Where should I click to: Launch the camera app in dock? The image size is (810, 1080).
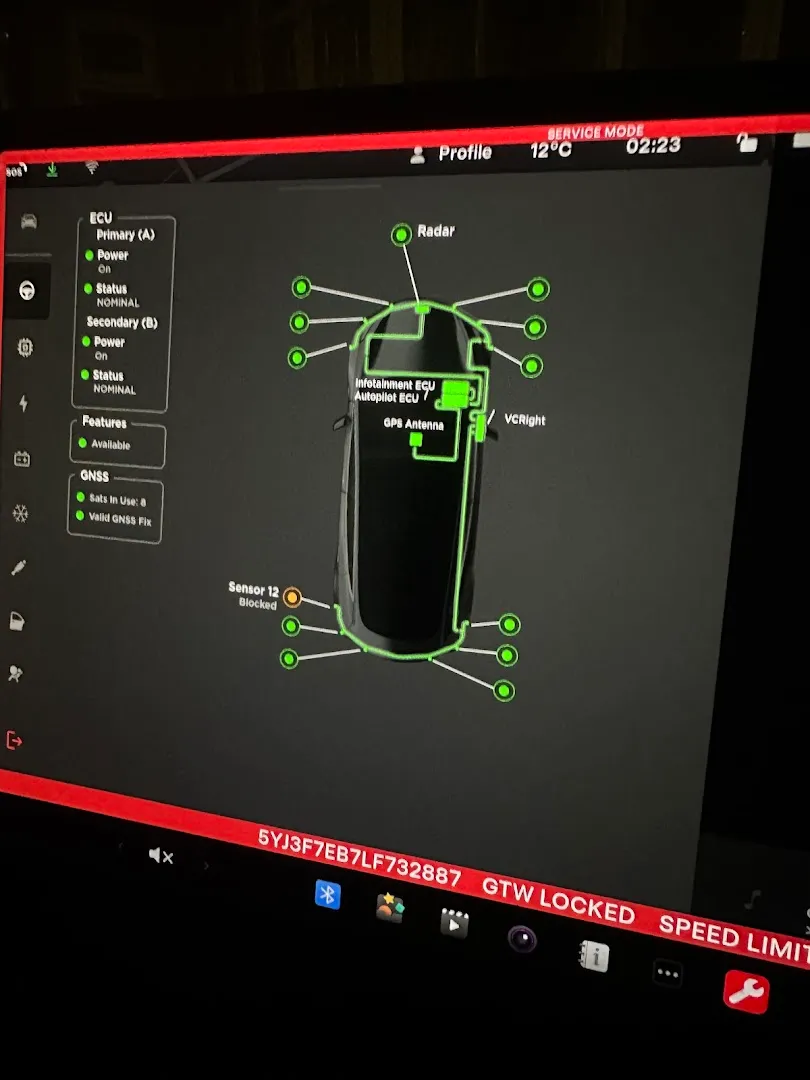coord(522,939)
